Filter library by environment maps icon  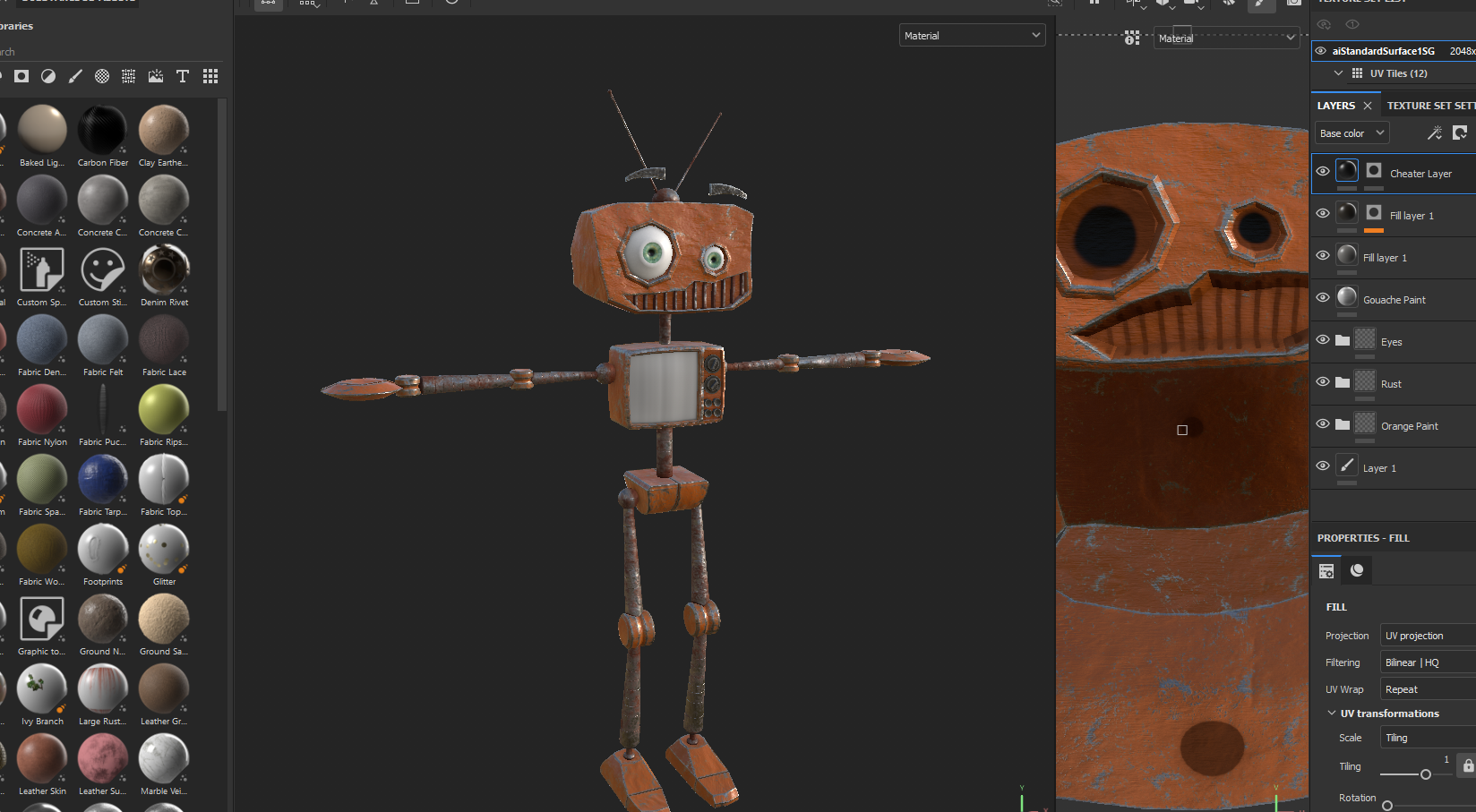click(156, 76)
